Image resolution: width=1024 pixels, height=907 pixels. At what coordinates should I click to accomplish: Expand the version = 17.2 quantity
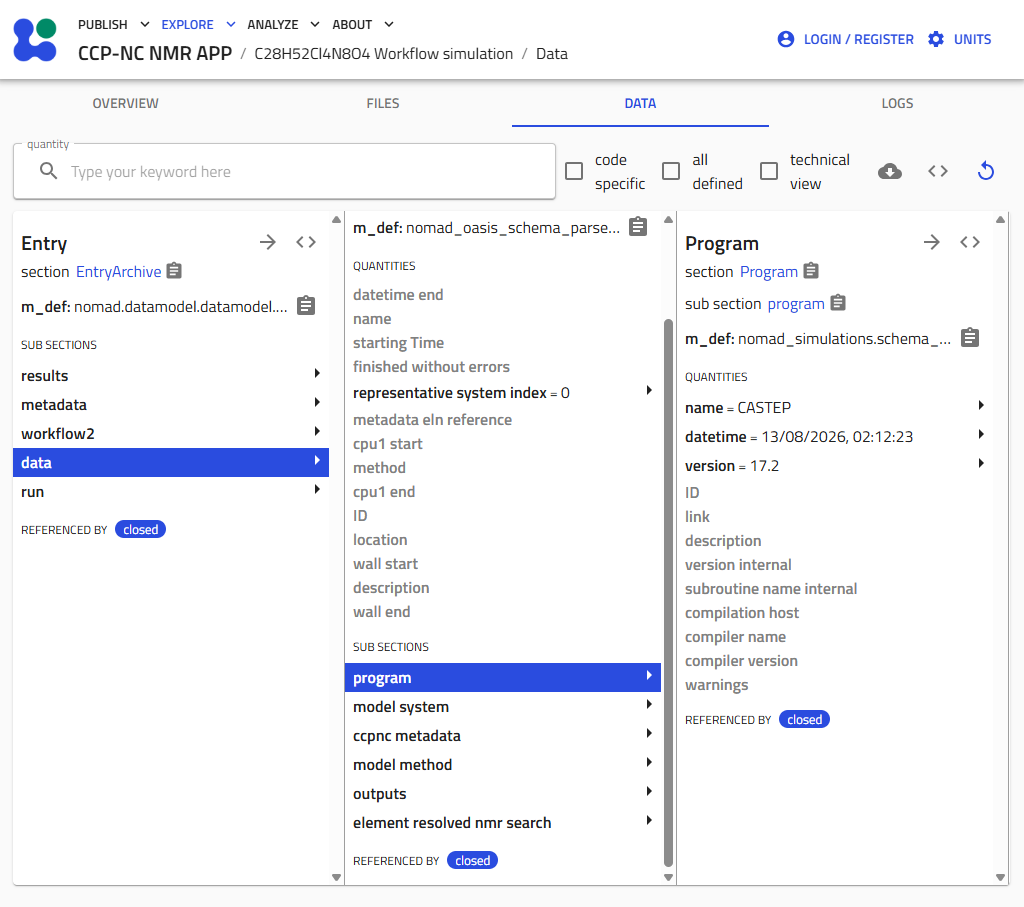836,466
